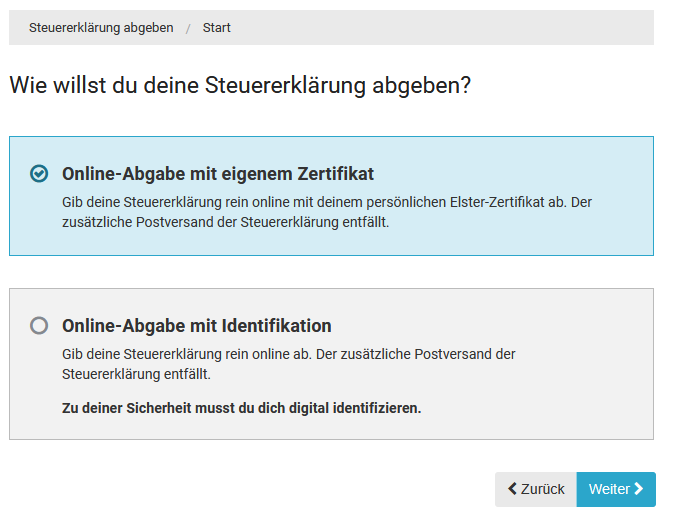
Task: Click the checked circle icon for Zertifikat option
Action: pos(39,174)
